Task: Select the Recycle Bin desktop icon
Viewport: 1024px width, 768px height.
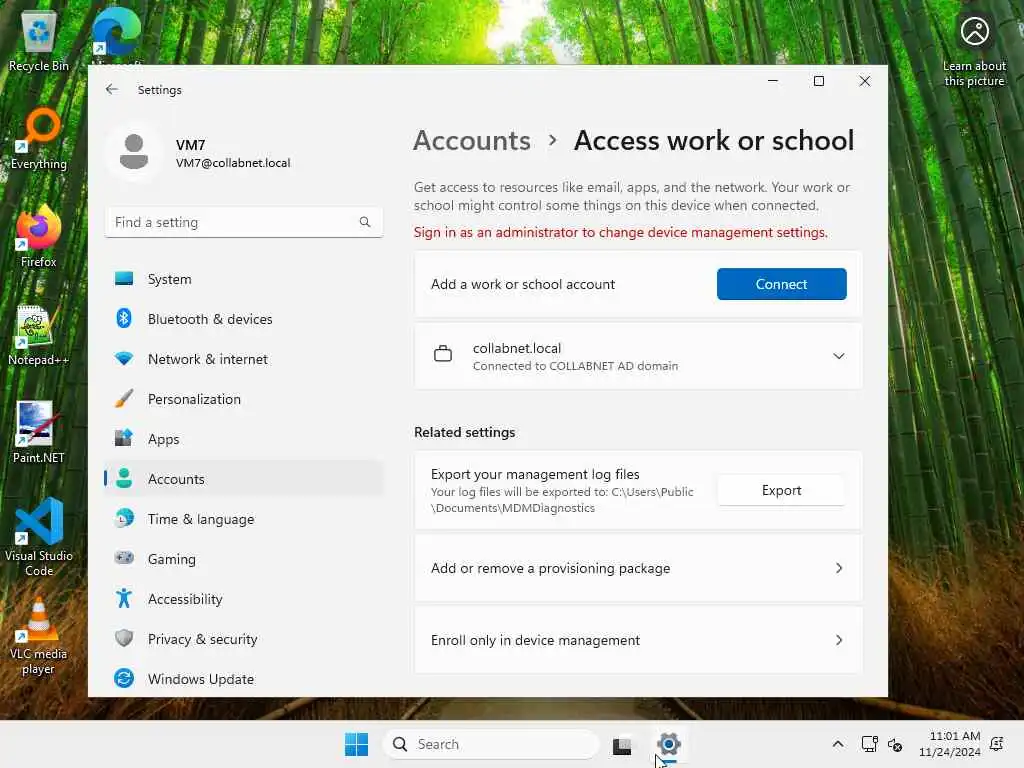Action: point(39,40)
